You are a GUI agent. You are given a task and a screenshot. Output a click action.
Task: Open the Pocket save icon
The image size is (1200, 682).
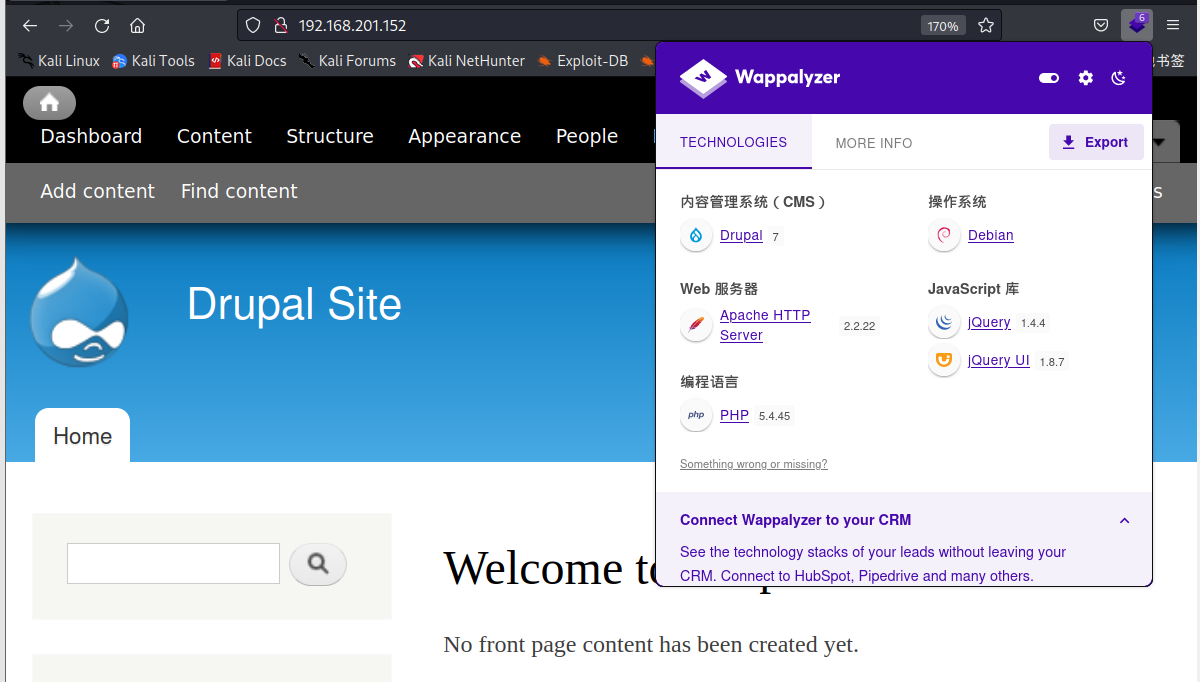point(1100,26)
